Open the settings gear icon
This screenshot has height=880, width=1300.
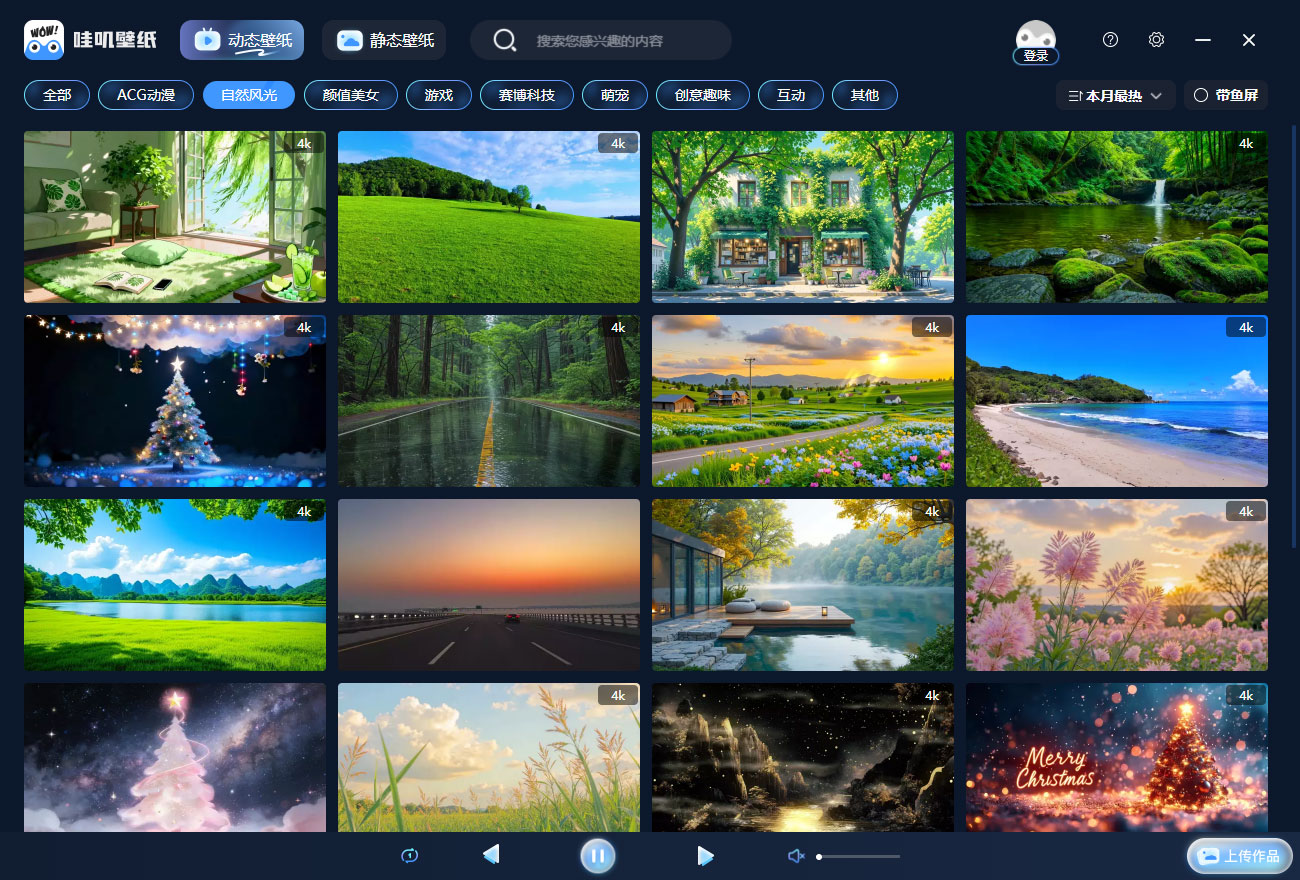tap(1156, 40)
